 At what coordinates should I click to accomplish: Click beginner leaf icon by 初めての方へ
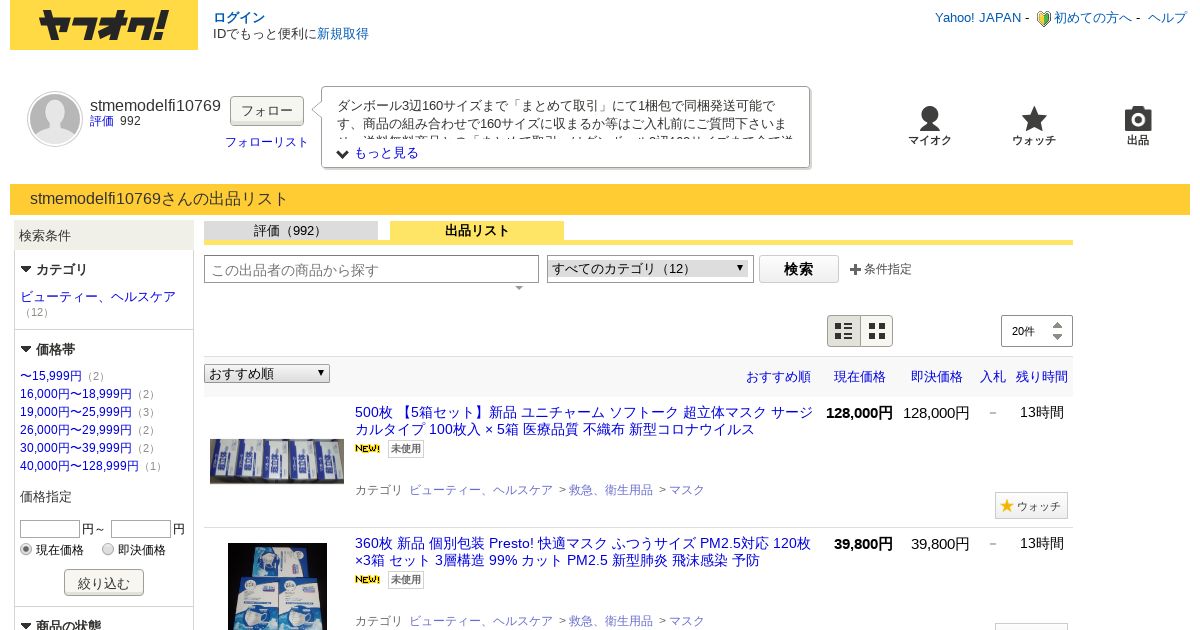click(1043, 18)
